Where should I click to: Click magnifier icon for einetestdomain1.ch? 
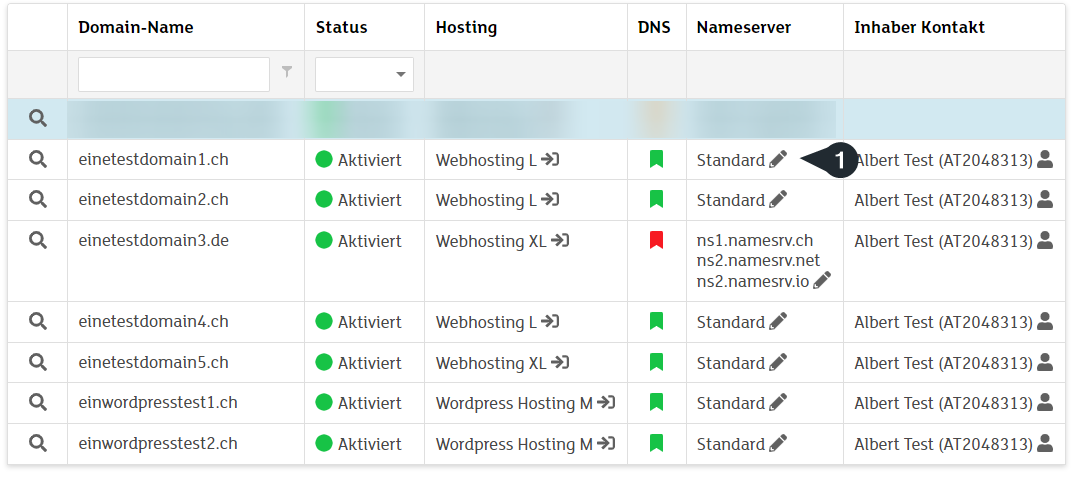[37, 159]
